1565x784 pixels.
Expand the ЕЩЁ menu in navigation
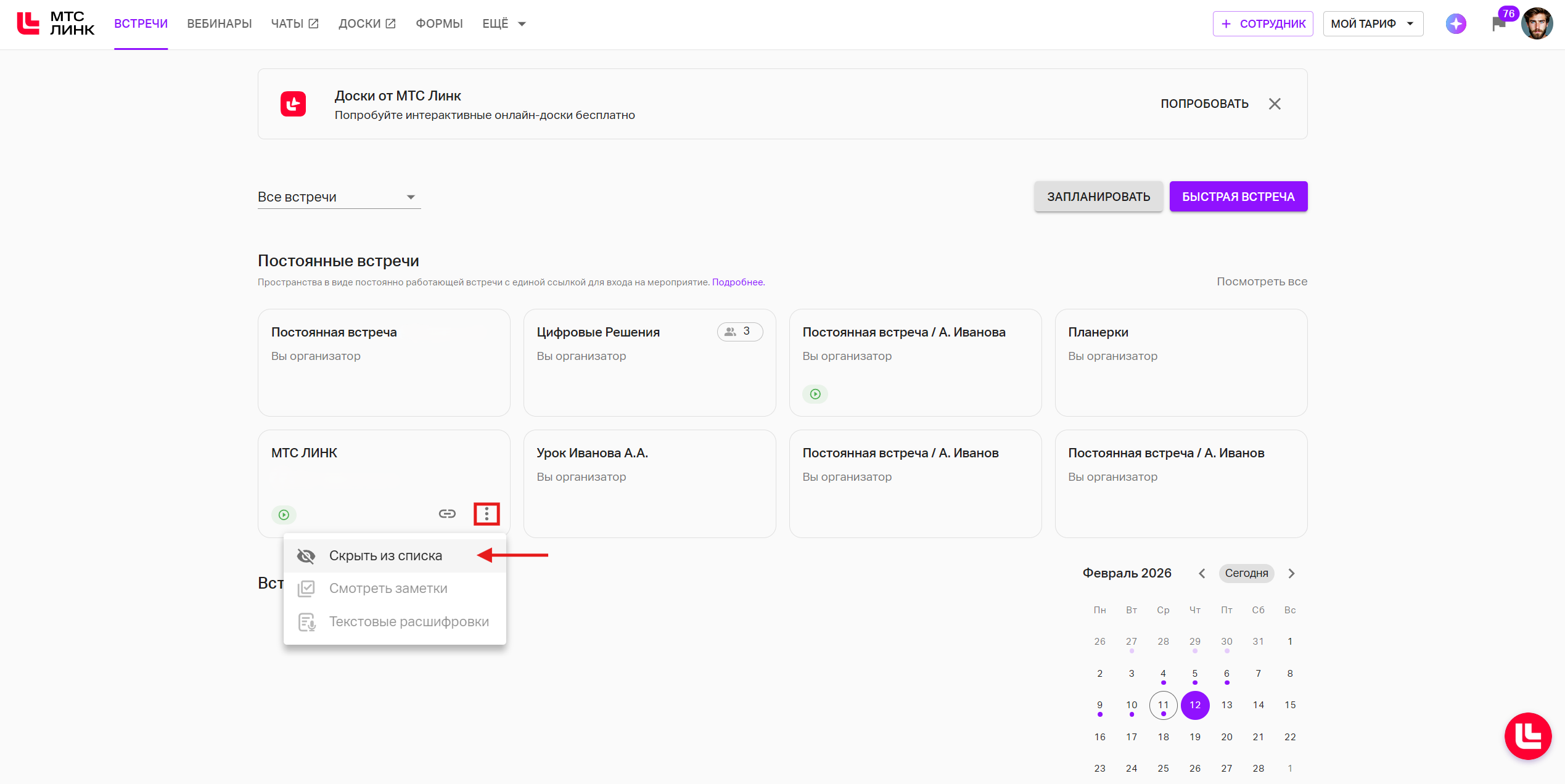(x=503, y=24)
